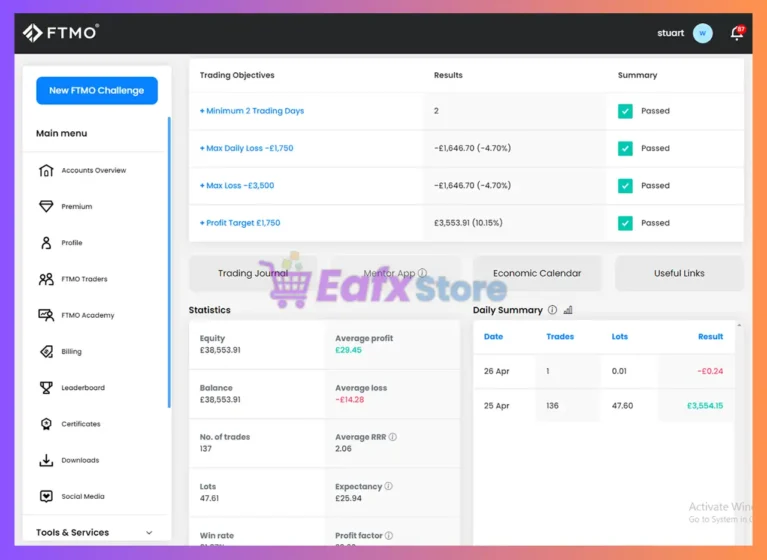Viewport: 767px width, 560px height.
Task: Click the Equity £38,553.91 value
Action: pos(220,350)
